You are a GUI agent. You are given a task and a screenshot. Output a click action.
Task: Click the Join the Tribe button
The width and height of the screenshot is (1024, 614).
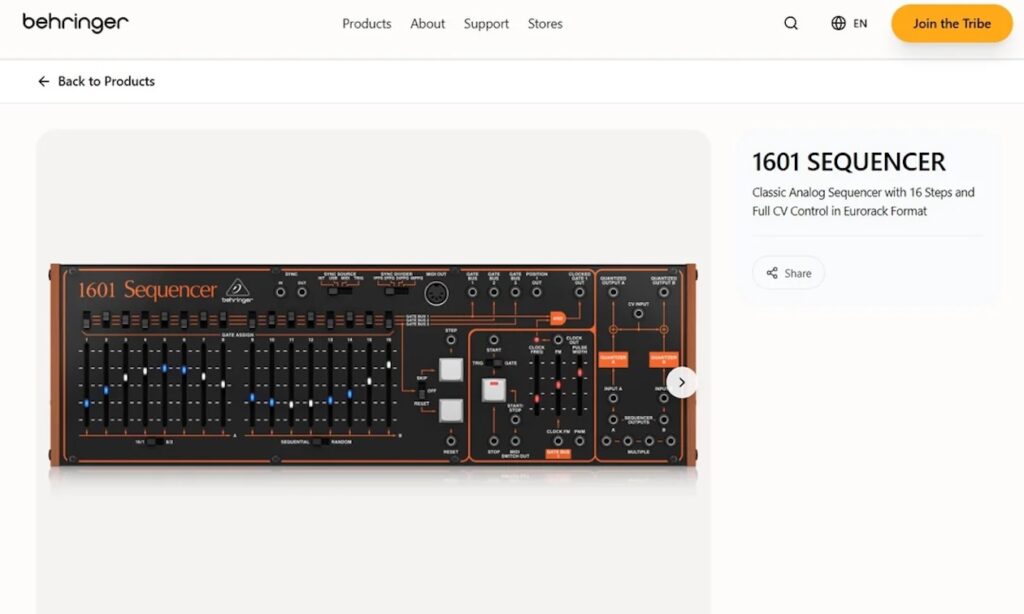coord(952,24)
